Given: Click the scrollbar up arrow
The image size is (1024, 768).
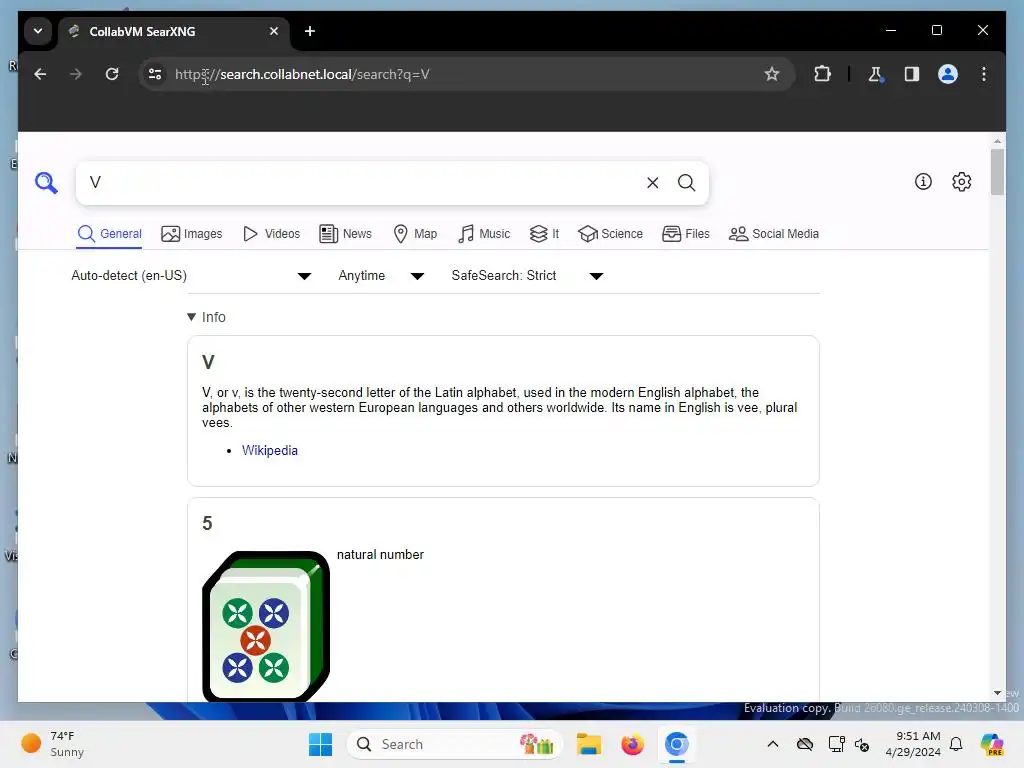Looking at the screenshot, I should [x=997, y=140].
